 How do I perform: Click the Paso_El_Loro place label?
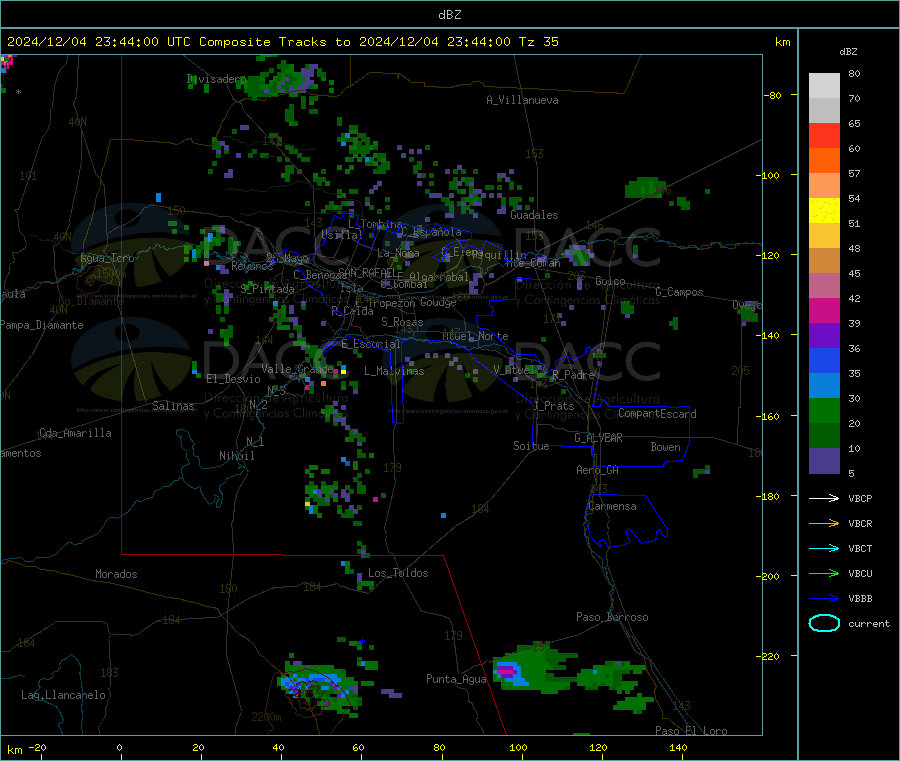tap(691, 731)
